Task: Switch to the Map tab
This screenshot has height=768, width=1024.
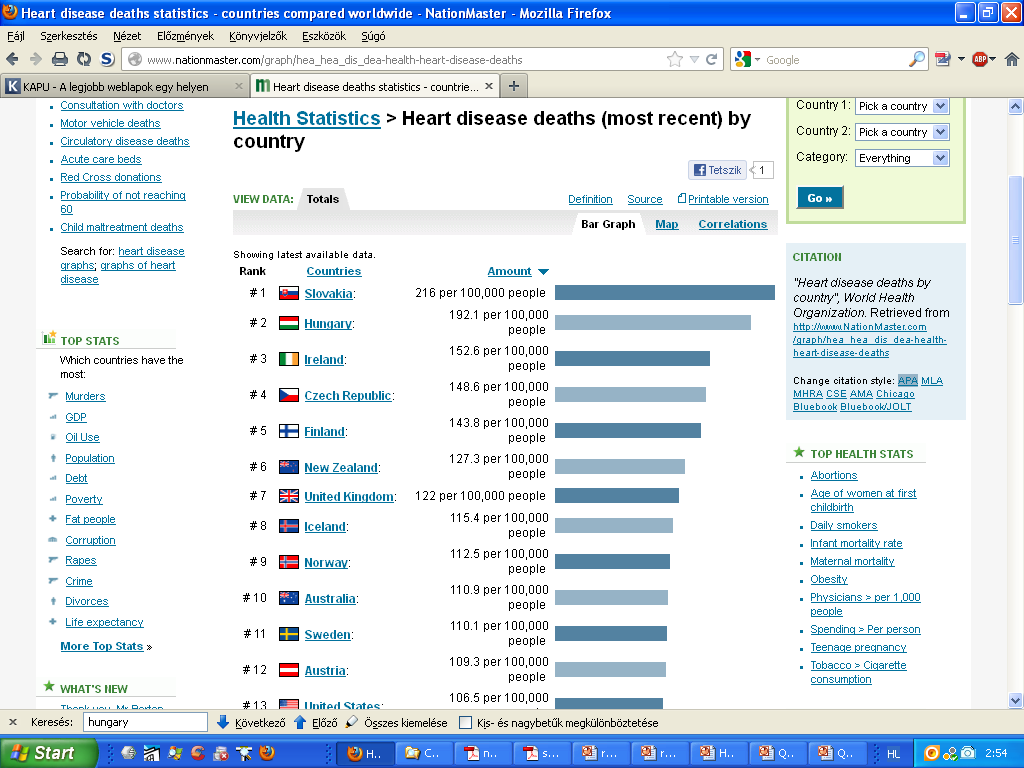Action: 667,224
